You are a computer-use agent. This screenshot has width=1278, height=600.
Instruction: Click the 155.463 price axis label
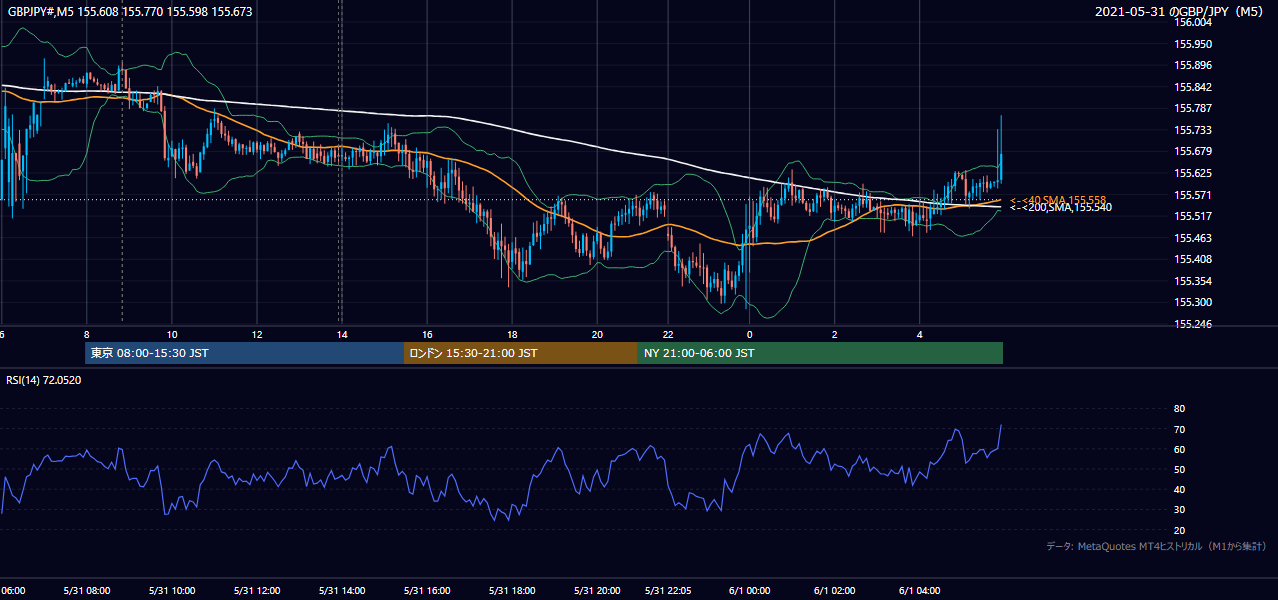pos(1192,238)
